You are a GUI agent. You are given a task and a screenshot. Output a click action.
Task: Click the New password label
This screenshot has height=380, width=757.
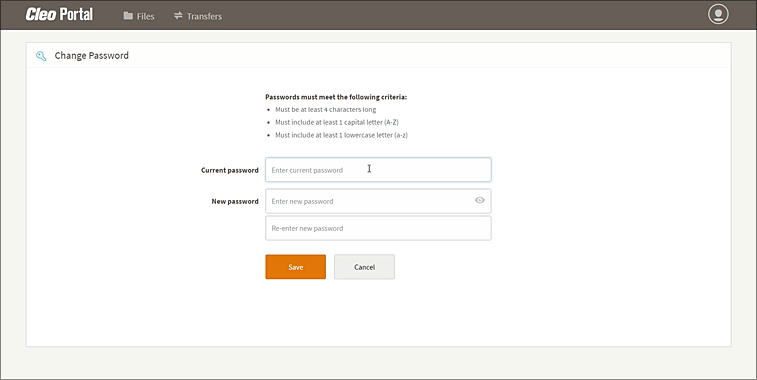[x=235, y=201]
